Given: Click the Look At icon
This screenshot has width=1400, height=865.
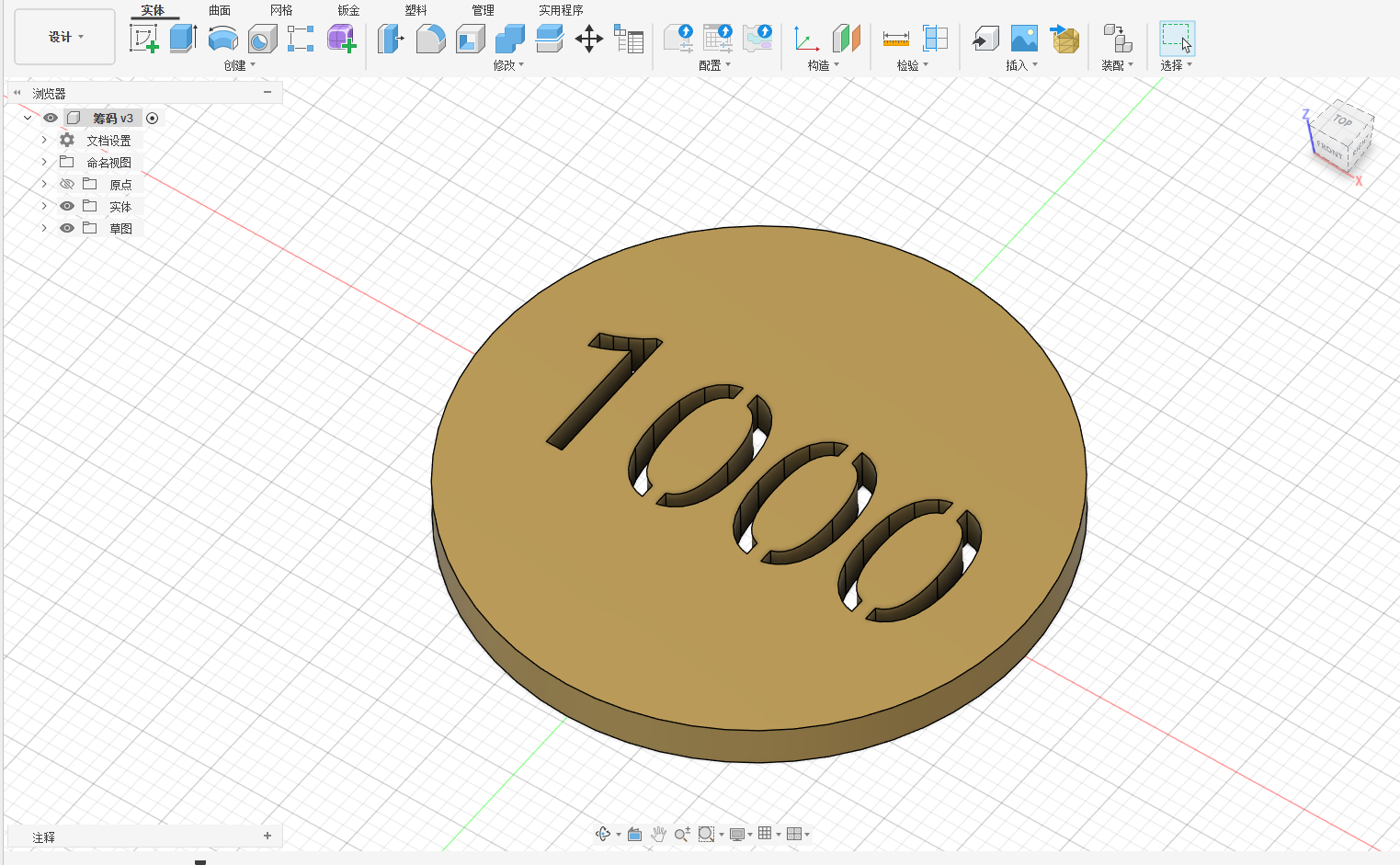Looking at the screenshot, I should click(634, 834).
